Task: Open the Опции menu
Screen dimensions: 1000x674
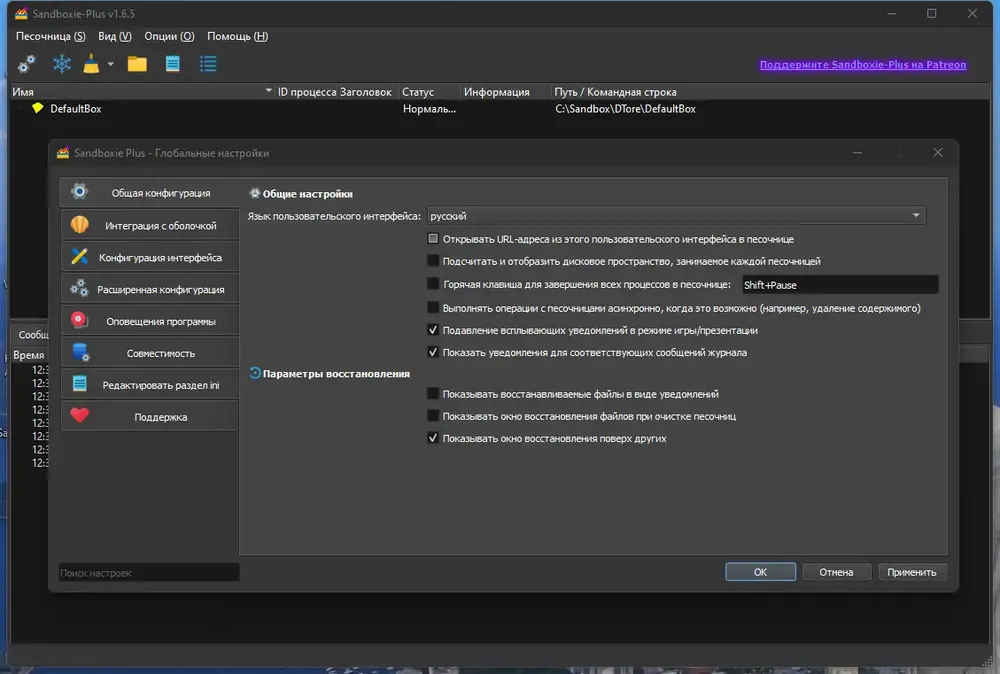Action: [x=169, y=36]
